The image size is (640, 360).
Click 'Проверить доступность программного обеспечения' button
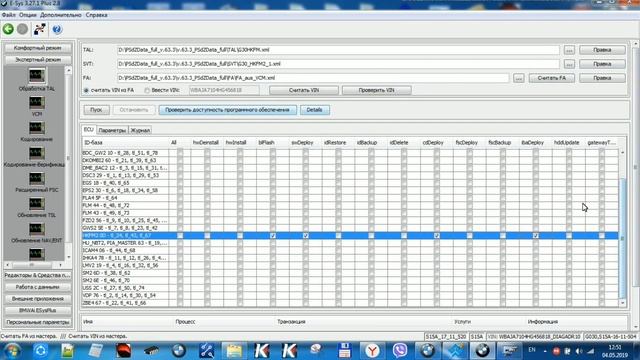click(227, 110)
